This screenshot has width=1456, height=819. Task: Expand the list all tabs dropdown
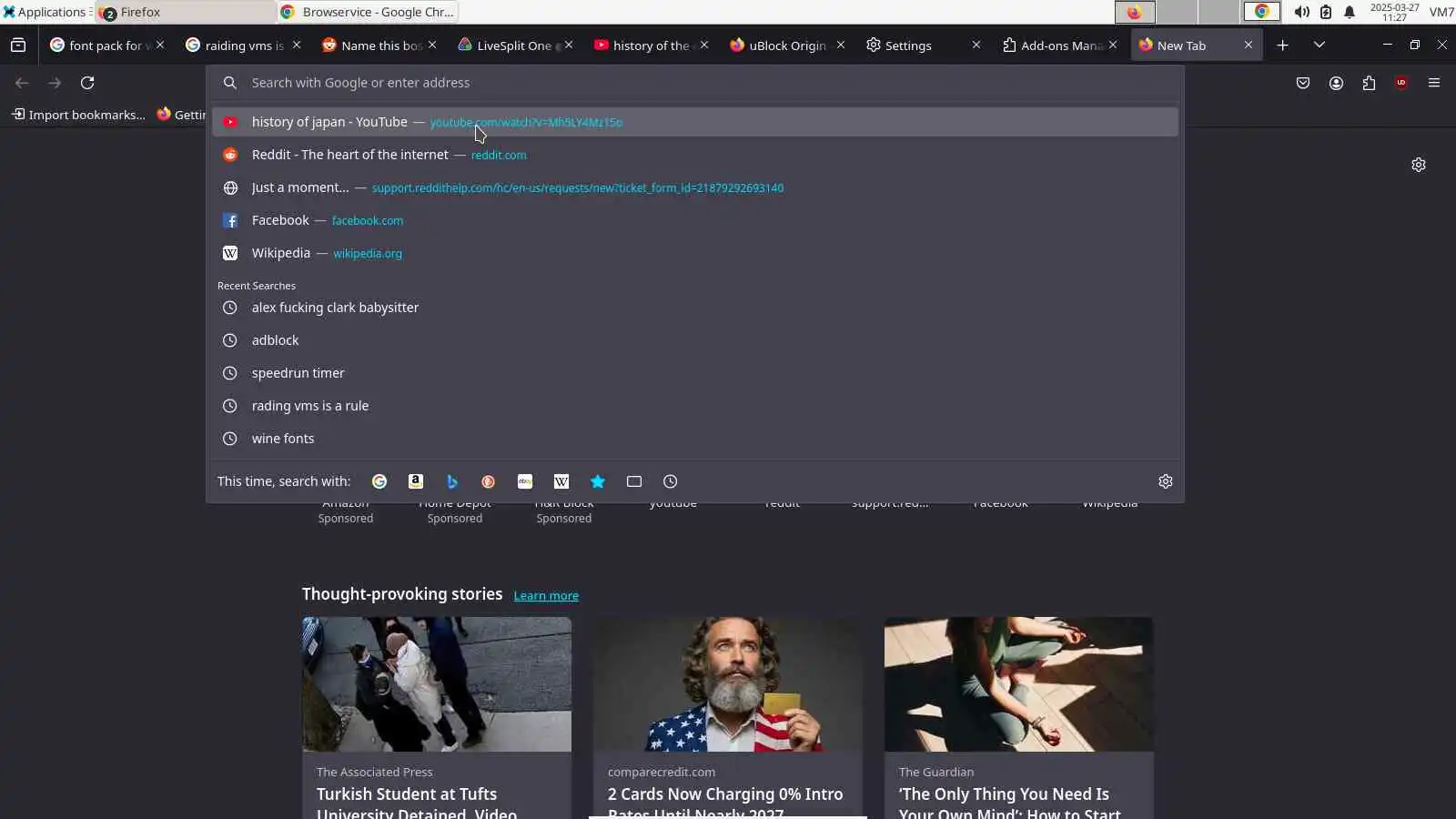pyautogui.click(x=1319, y=45)
